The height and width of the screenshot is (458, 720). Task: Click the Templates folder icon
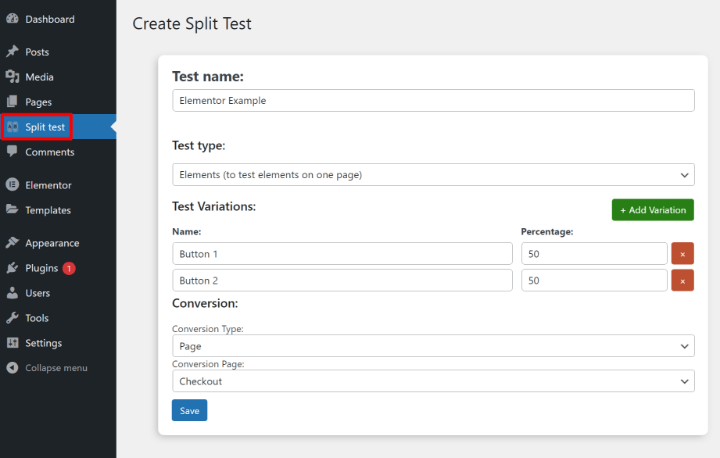point(12,210)
